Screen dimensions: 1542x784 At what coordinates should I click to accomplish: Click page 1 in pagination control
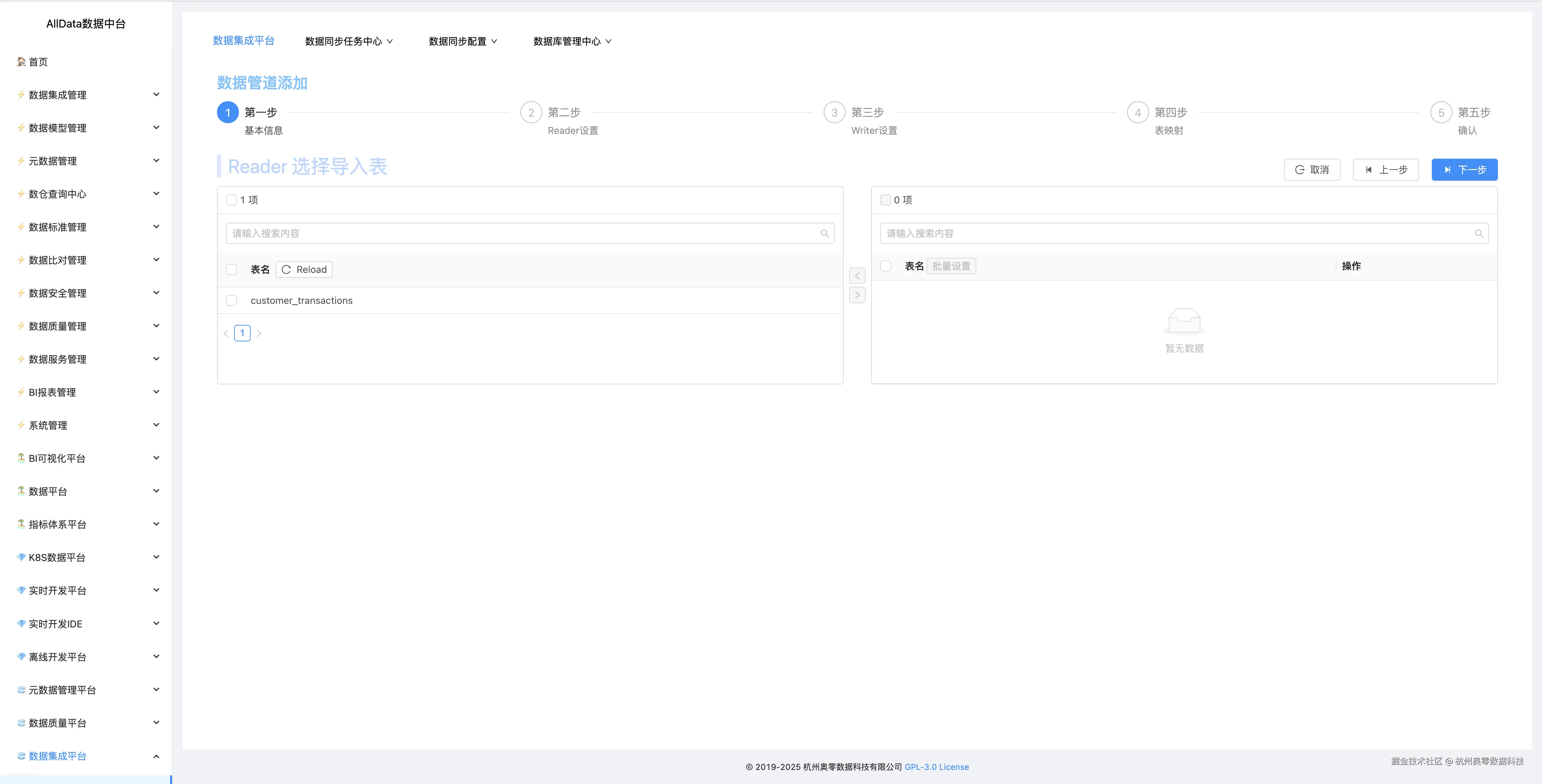pos(242,333)
